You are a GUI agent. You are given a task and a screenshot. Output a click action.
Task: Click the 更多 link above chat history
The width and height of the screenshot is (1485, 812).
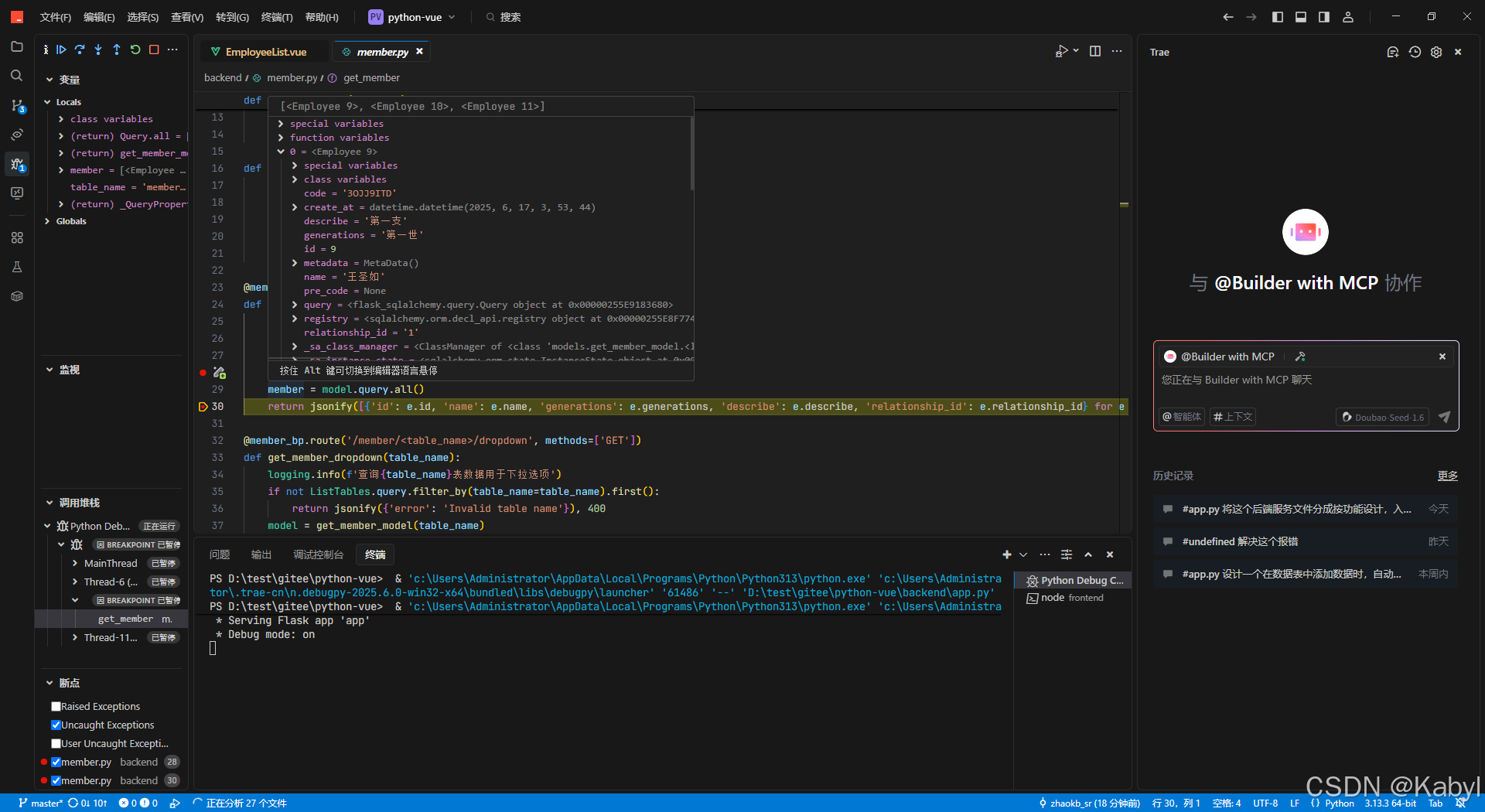pyautogui.click(x=1448, y=476)
